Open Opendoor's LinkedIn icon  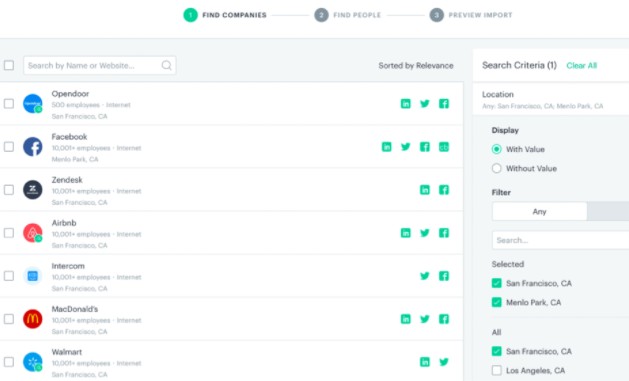pyautogui.click(x=406, y=104)
